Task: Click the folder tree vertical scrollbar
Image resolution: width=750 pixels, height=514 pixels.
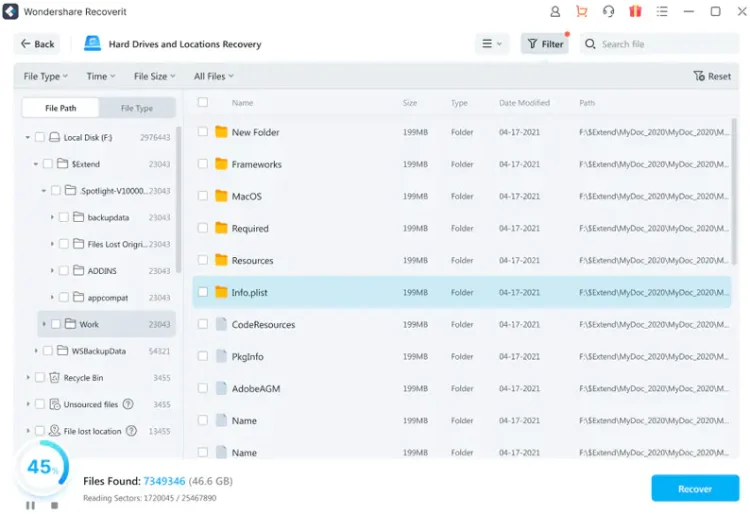Action: pos(179,199)
